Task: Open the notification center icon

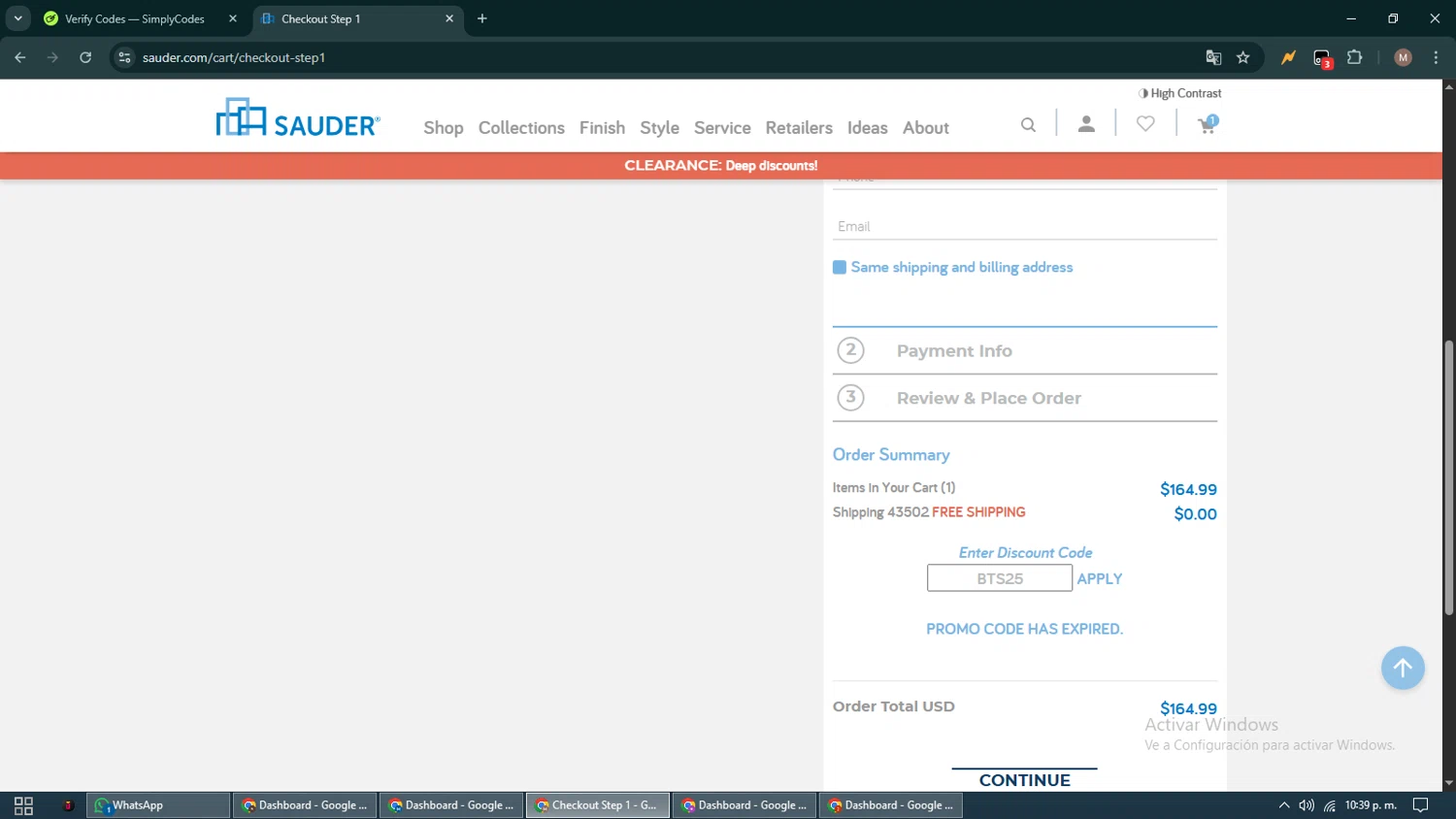Action: click(1420, 805)
